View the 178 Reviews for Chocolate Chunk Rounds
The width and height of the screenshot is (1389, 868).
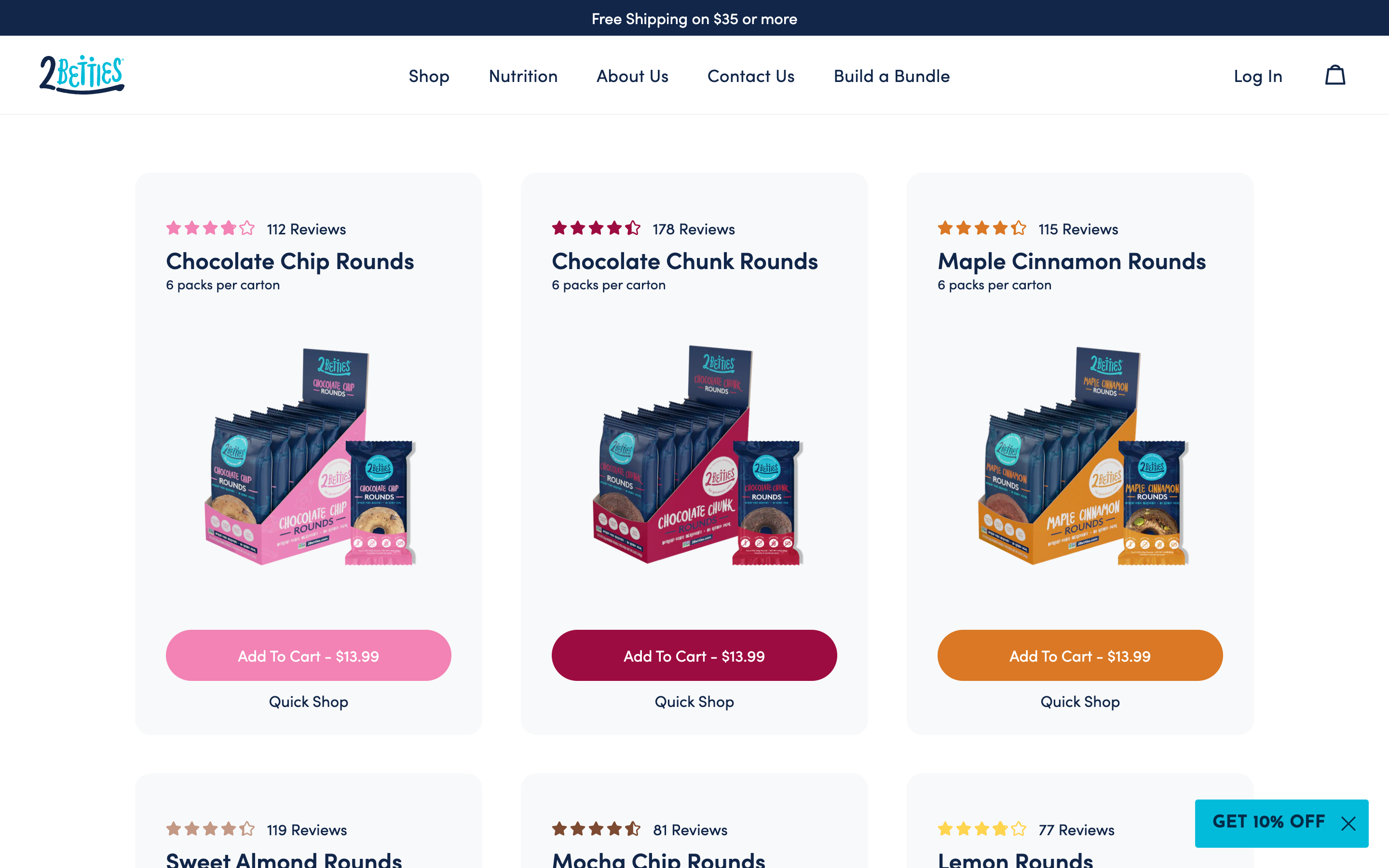(694, 229)
